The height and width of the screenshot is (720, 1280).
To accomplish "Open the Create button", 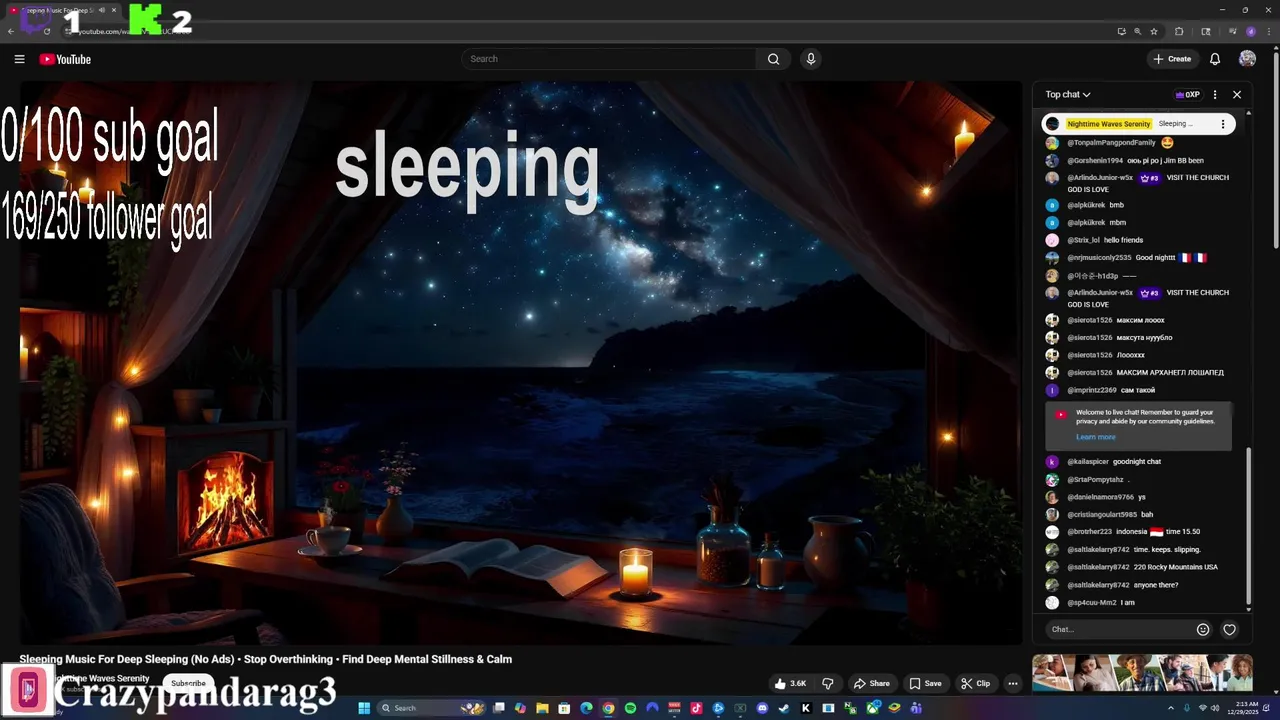I will click(x=1172, y=59).
